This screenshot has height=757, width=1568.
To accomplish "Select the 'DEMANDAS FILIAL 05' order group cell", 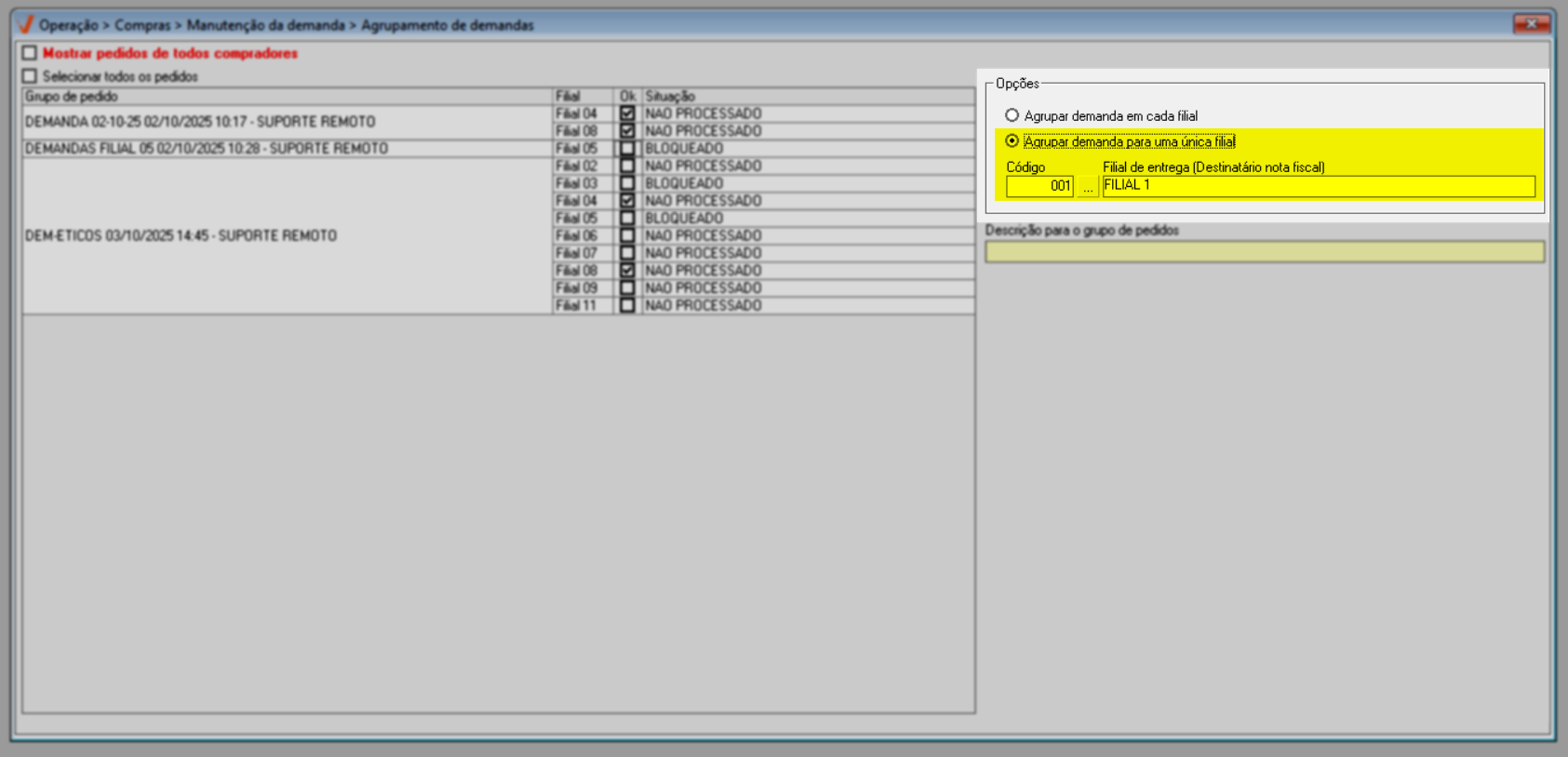I will (x=288, y=149).
